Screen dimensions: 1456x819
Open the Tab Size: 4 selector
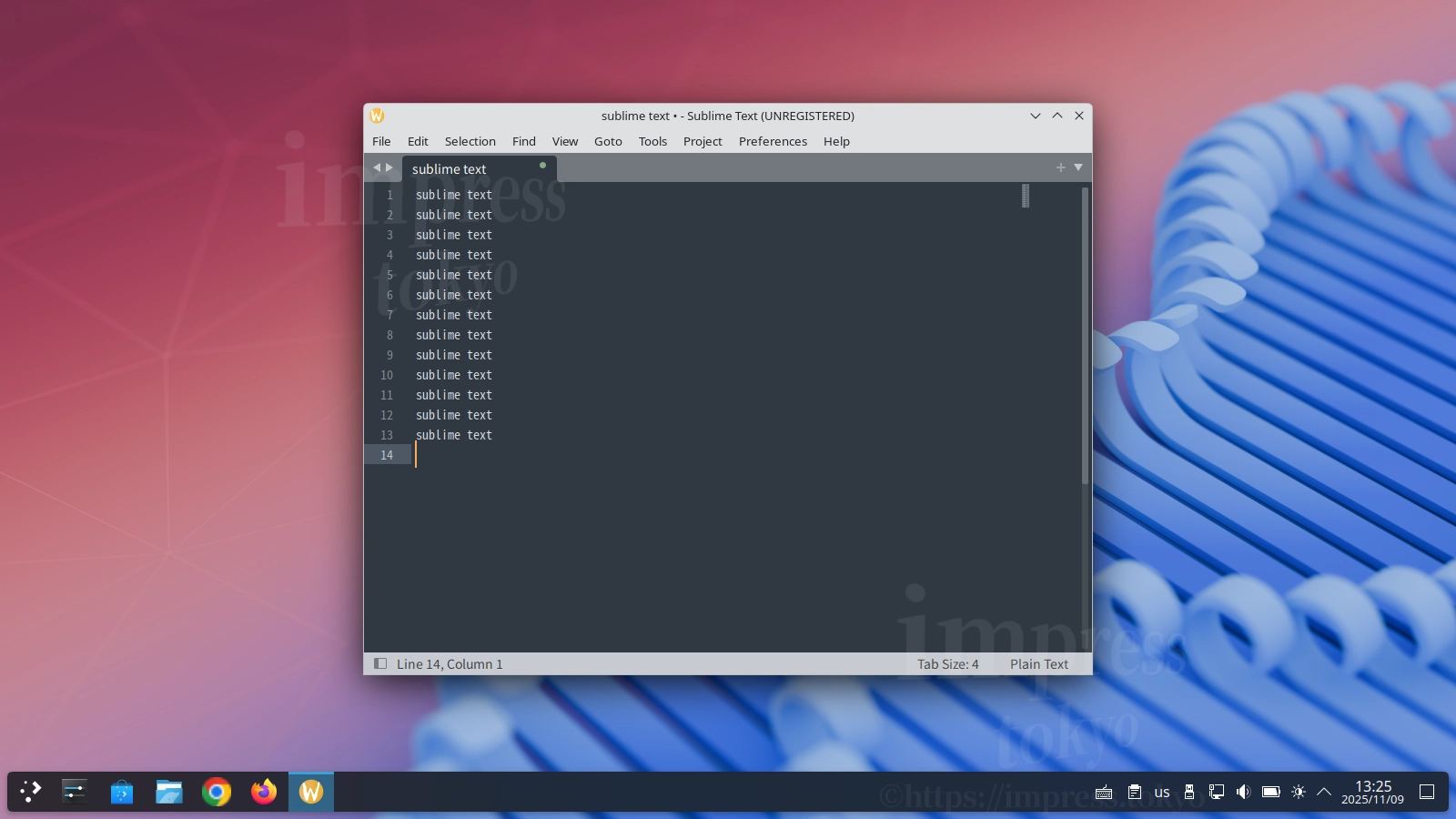tap(948, 664)
